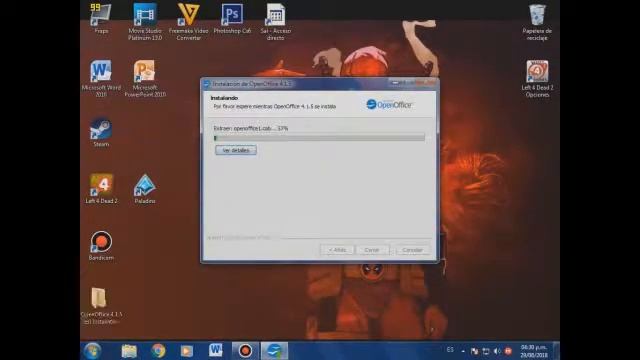This screenshot has height=360, width=640.
Task: Switch to Word from the taskbar
Action: coord(216,351)
